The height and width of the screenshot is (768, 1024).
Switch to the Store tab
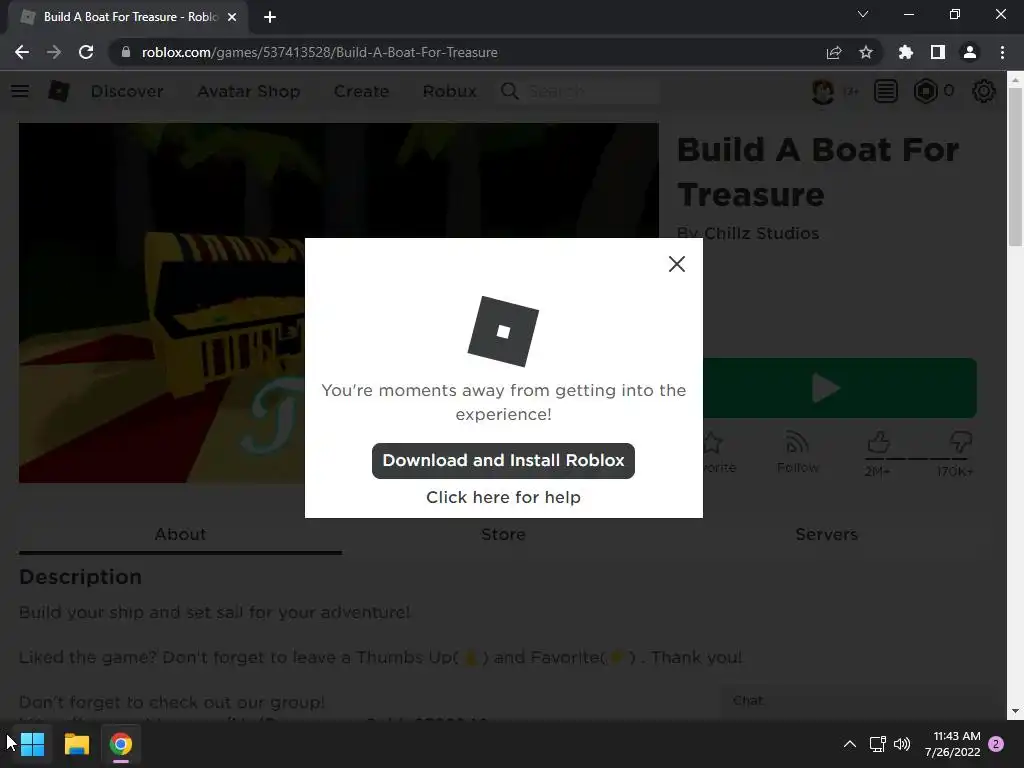(504, 534)
